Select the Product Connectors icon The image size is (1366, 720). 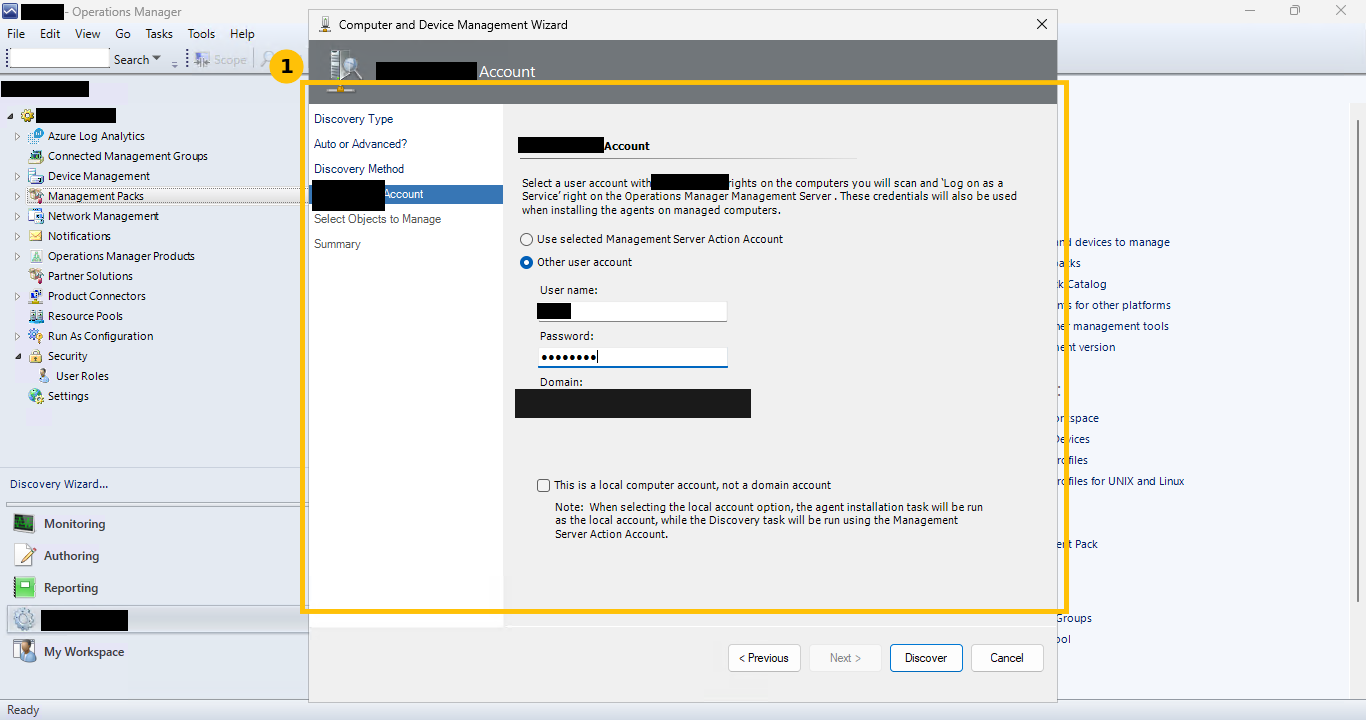coord(36,296)
